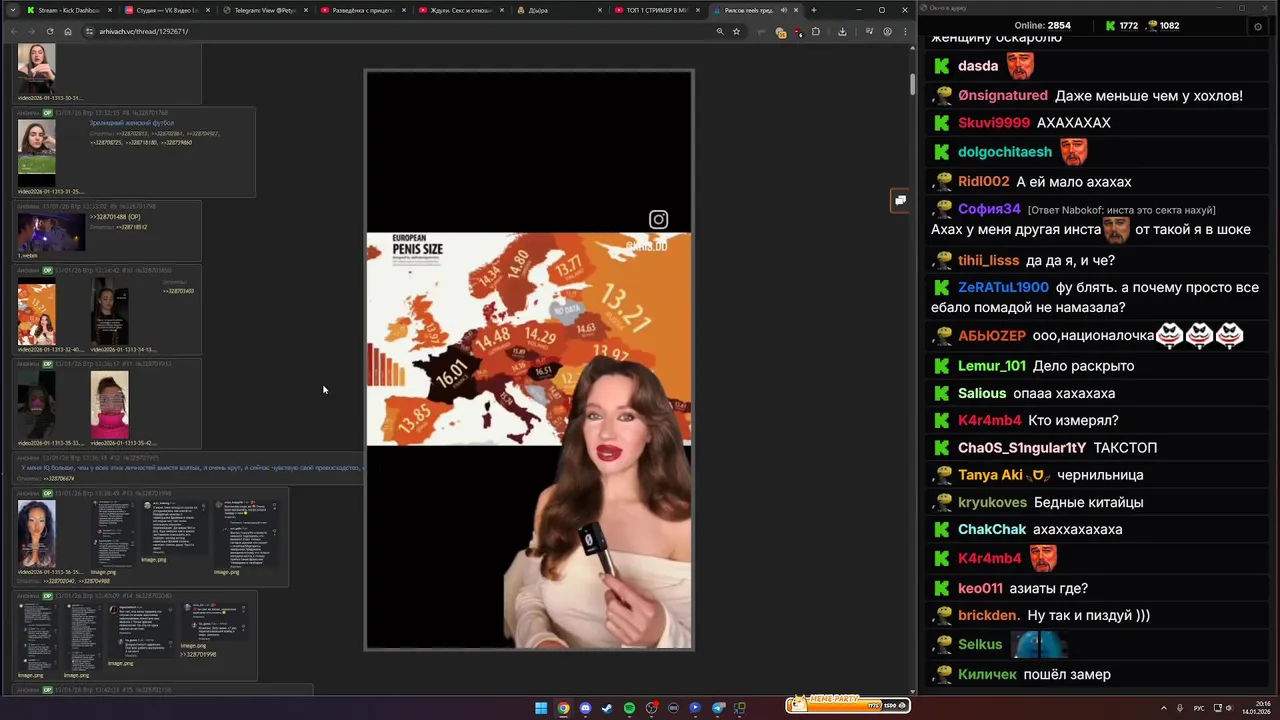Click chat username ZeRATuL1900
Screen dimensions: 1280x720
(x=1003, y=287)
